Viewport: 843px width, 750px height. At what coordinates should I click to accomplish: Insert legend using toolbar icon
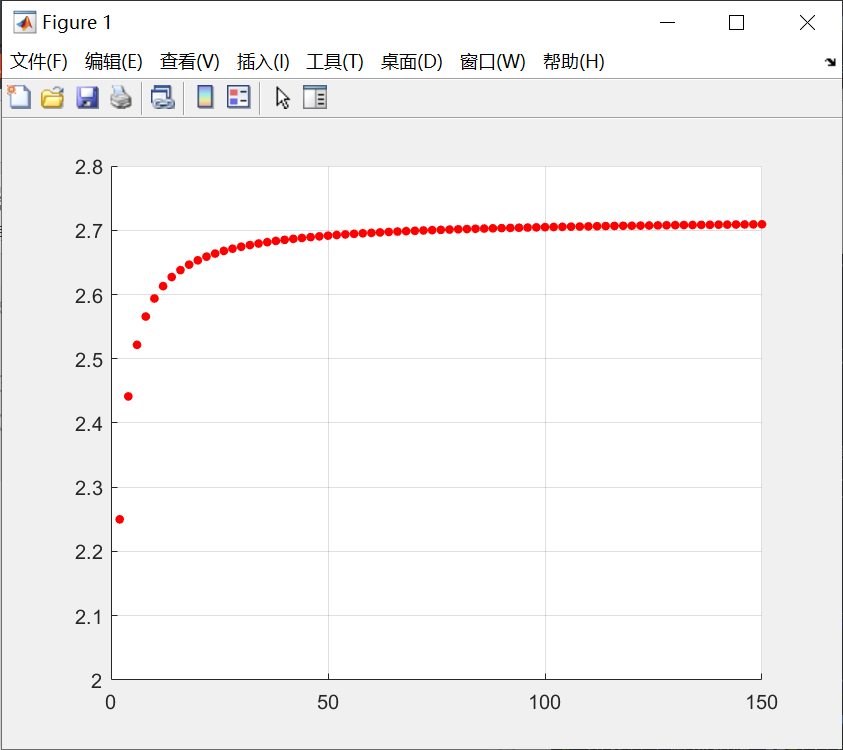239,97
